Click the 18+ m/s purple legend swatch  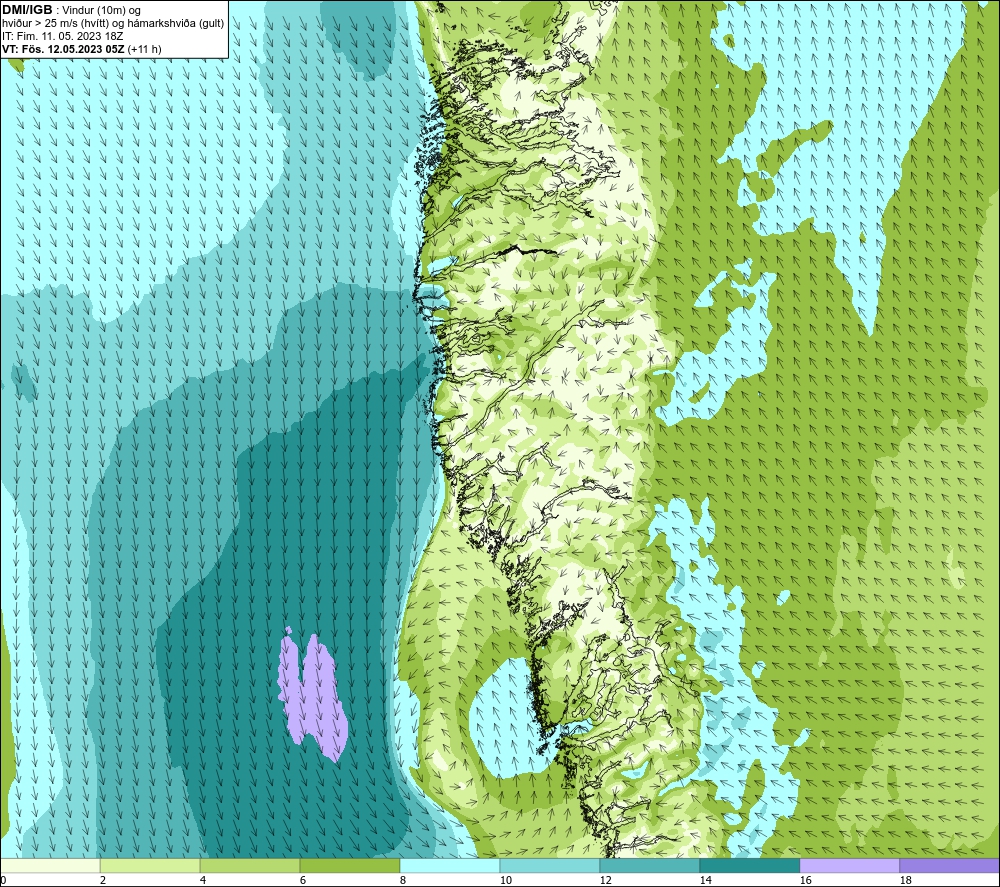coord(950,865)
